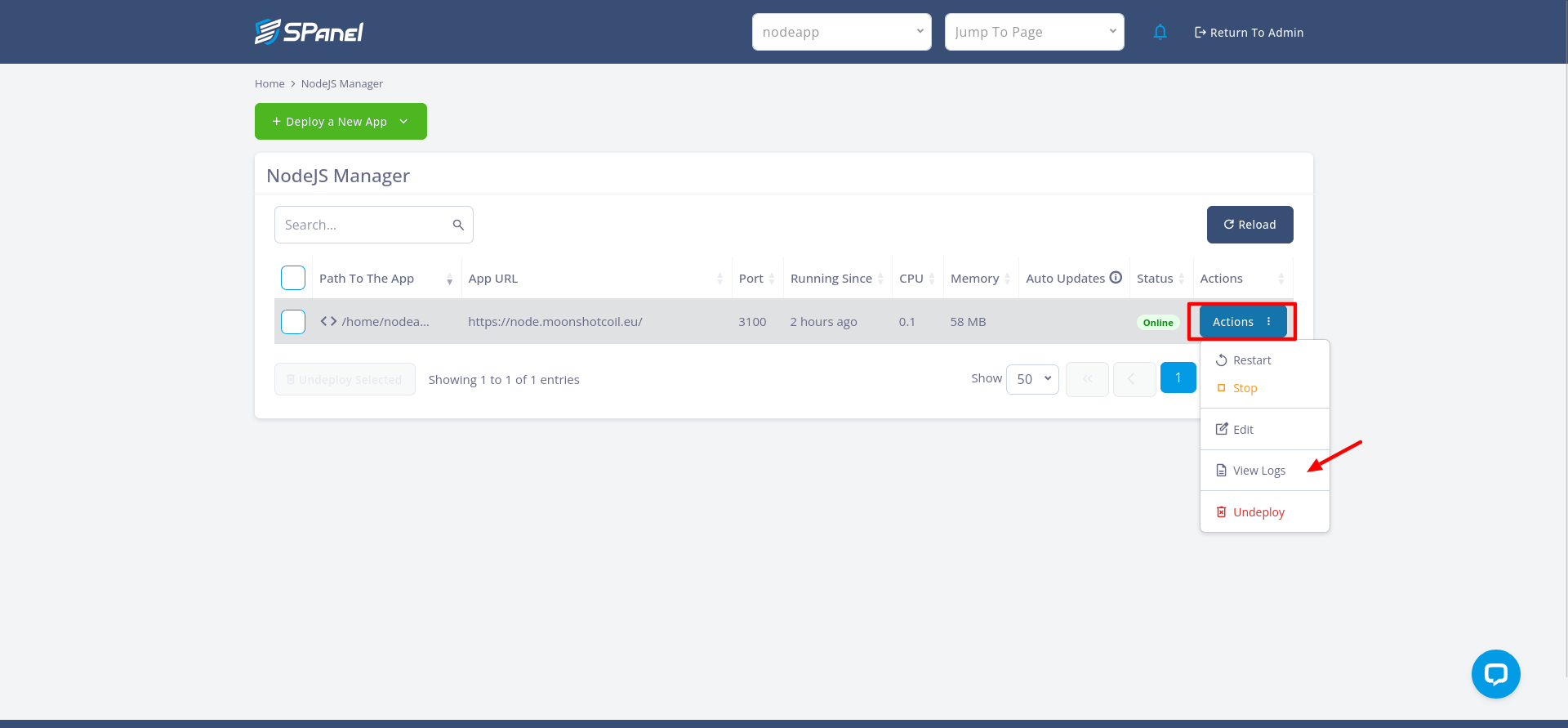The image size is (1568, 728).
Task: Click the Reload button
Action: tap(1249, 225)
